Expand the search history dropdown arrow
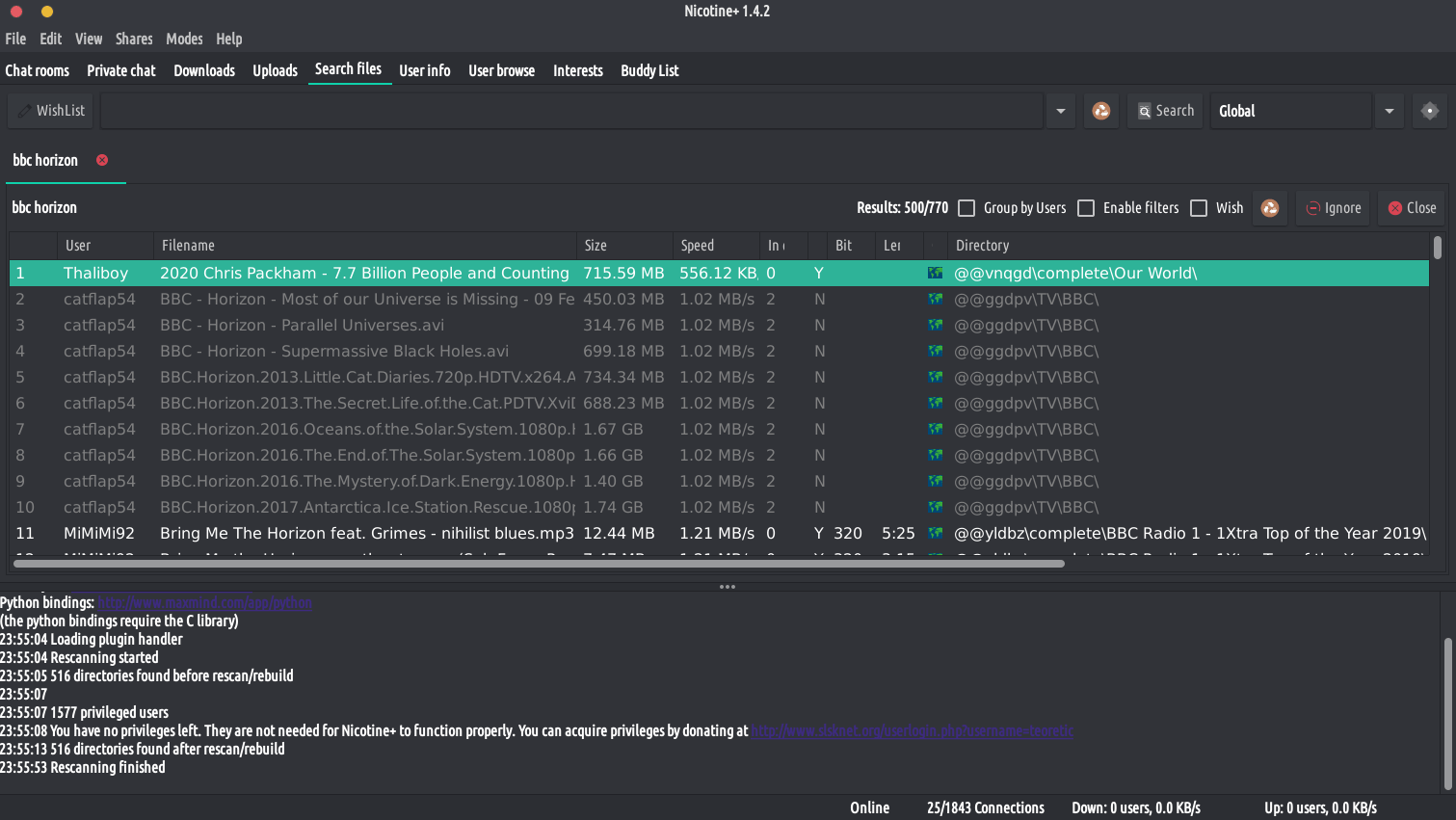This screenshot has width=1456, height=820. (1060, 111)
